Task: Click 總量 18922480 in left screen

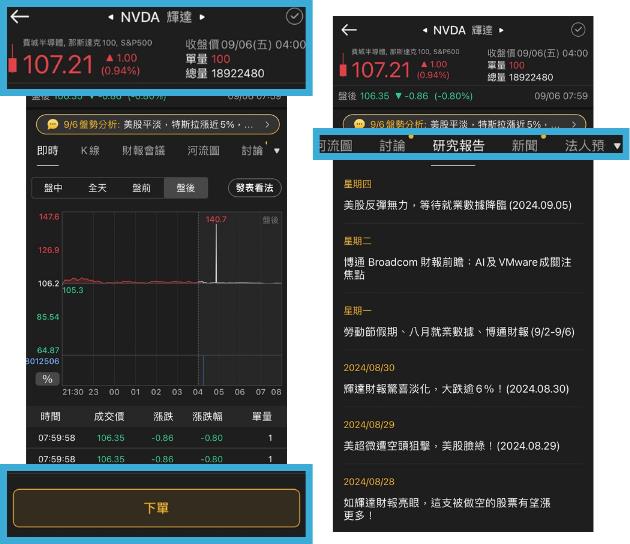Action: coord(225,74)
